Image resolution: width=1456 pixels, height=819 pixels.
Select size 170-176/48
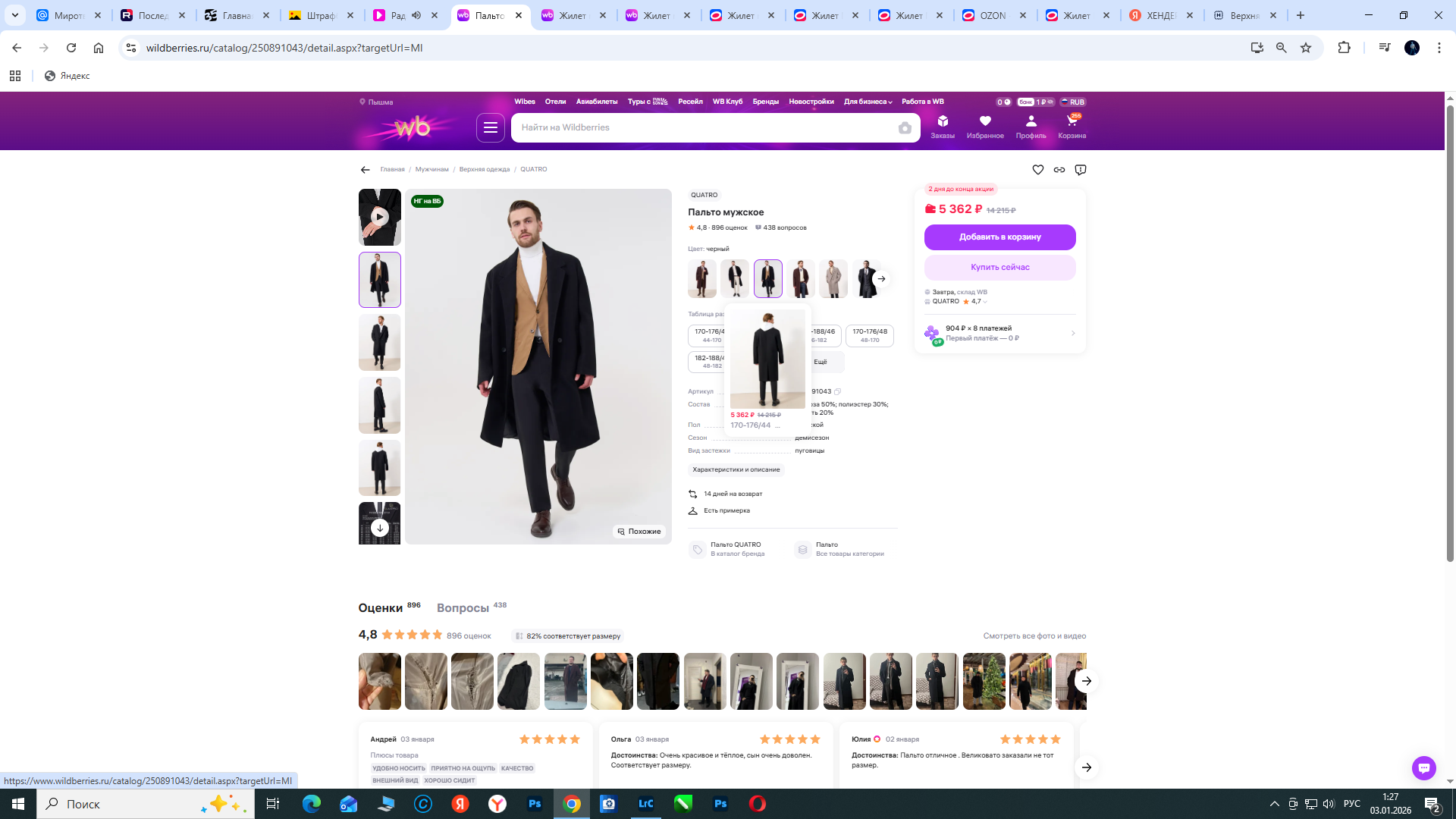(x=869, y=335)
